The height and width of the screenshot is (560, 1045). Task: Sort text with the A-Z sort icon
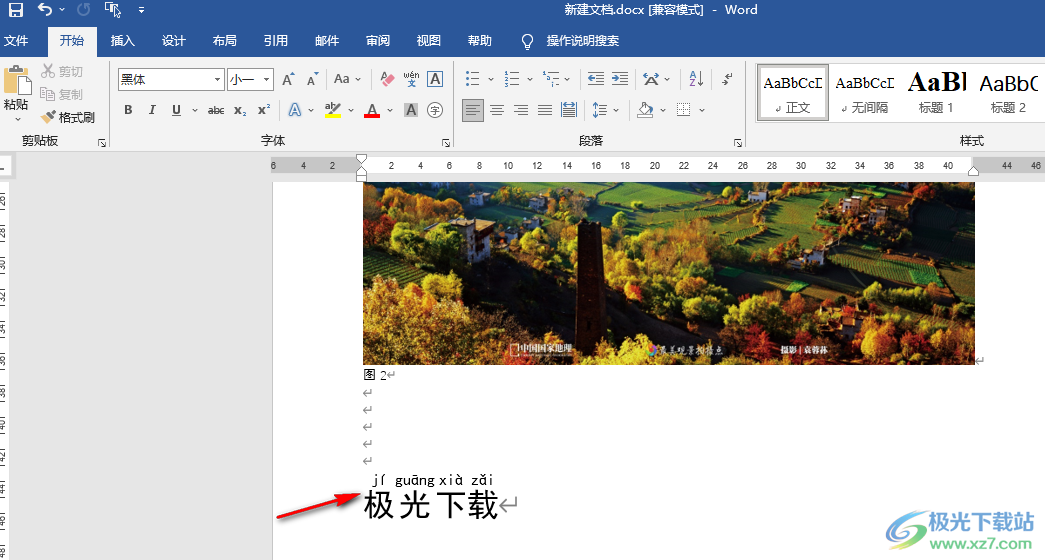click(696, 79)
